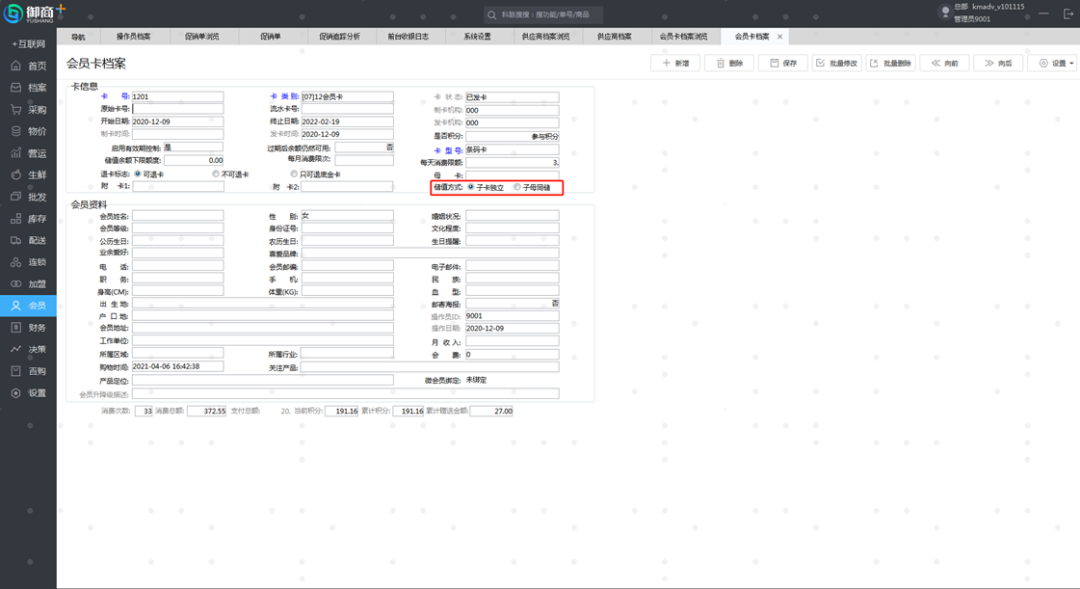Go to previous record with 向前
1080x589 pixels.
point(944,63)
